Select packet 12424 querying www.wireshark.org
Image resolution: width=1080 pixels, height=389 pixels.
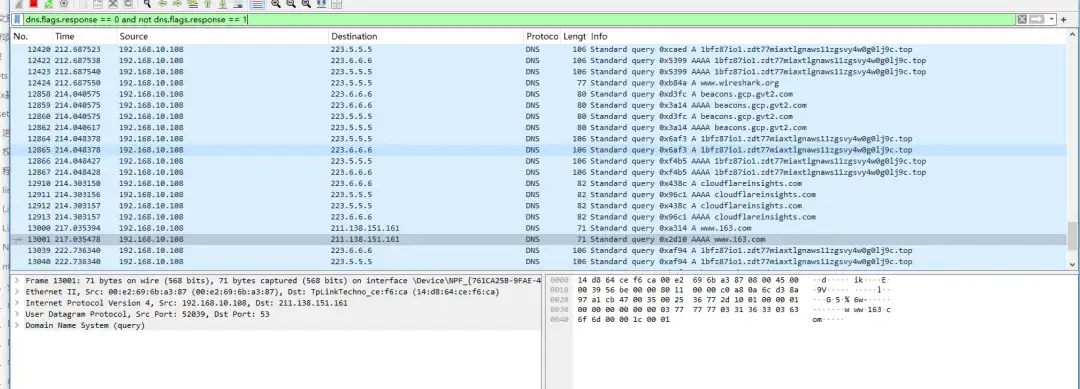pyautogui.click(x=539, y=83)
